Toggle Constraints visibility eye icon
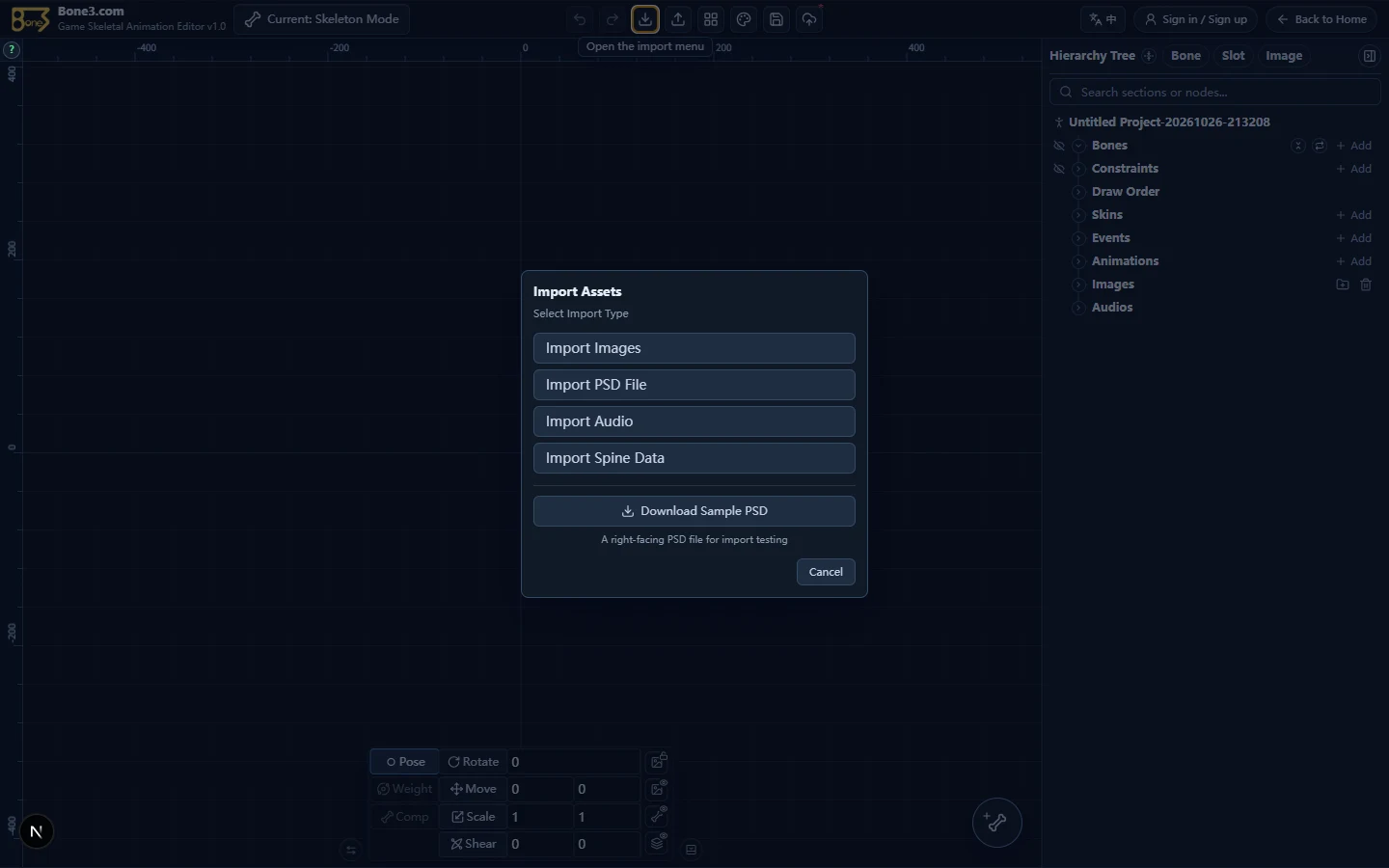Screen dimensions: 1389x868 click(1059, 169)
